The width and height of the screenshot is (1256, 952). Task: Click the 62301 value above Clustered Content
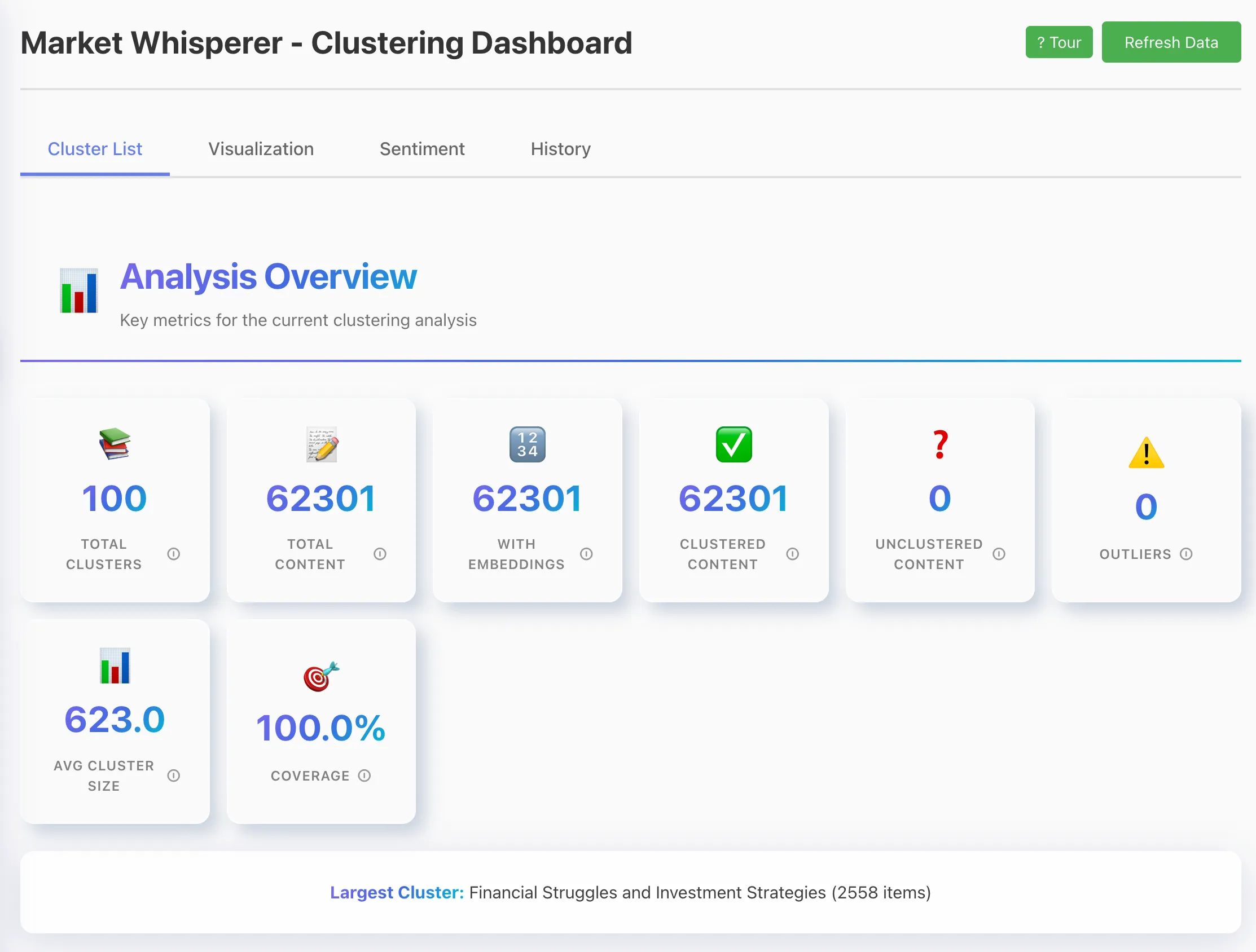[x=734, y=499]
